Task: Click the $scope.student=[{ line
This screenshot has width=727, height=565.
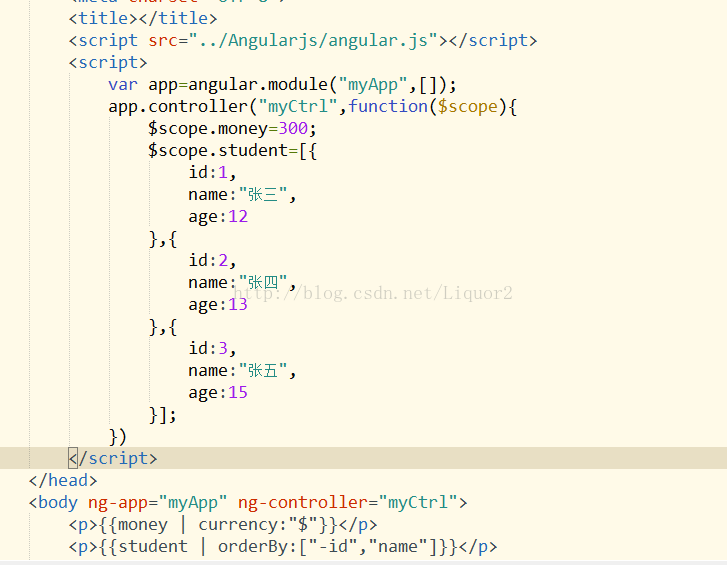Action: [232, 151]
